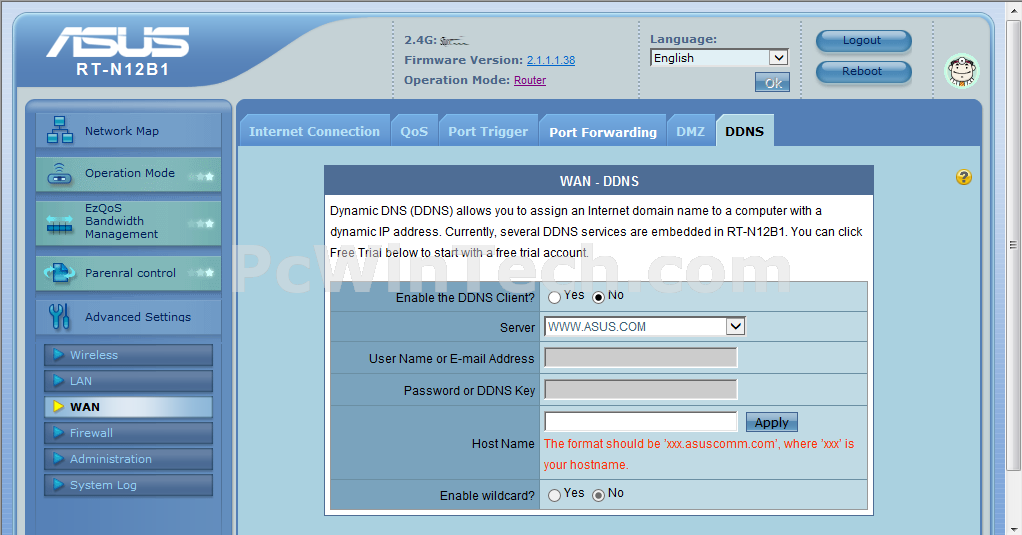1022x535 pixels.
Task: Click the Reboot button
Action: pyautogui.click(x=863, y=71)
